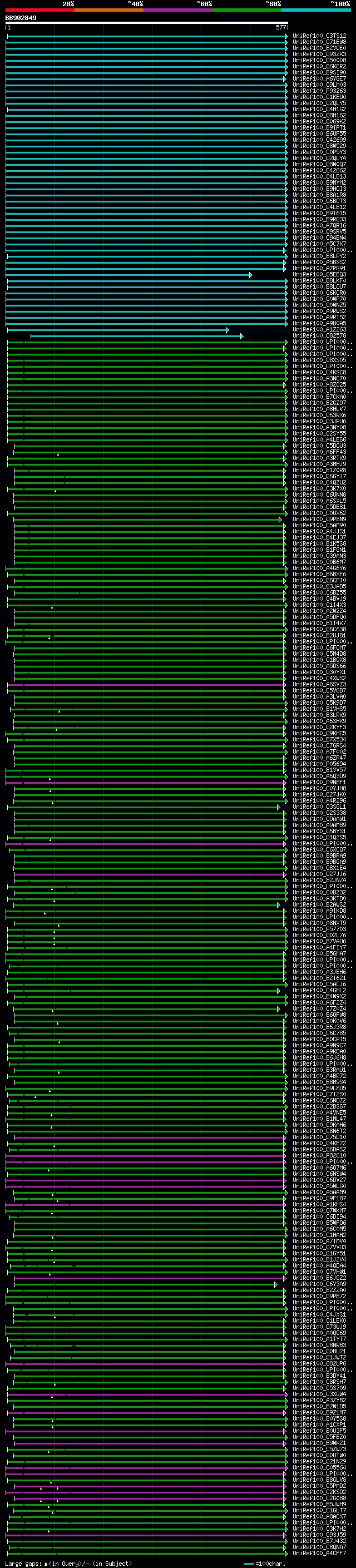356x1568 pixels.
Task: Click the UniRef100_B8A1R8 label
Action: tap(319, 195)
